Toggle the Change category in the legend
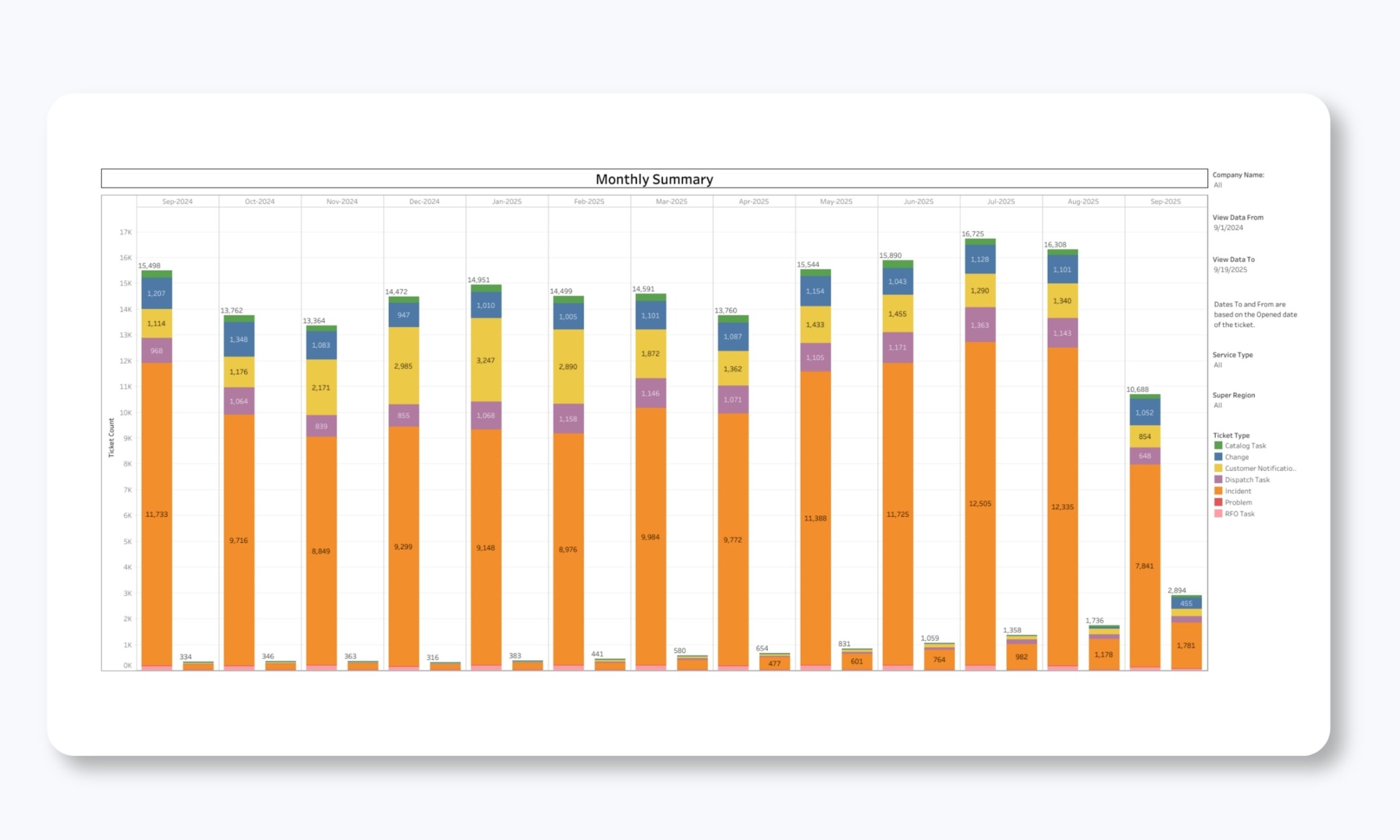 point(1237,457)
